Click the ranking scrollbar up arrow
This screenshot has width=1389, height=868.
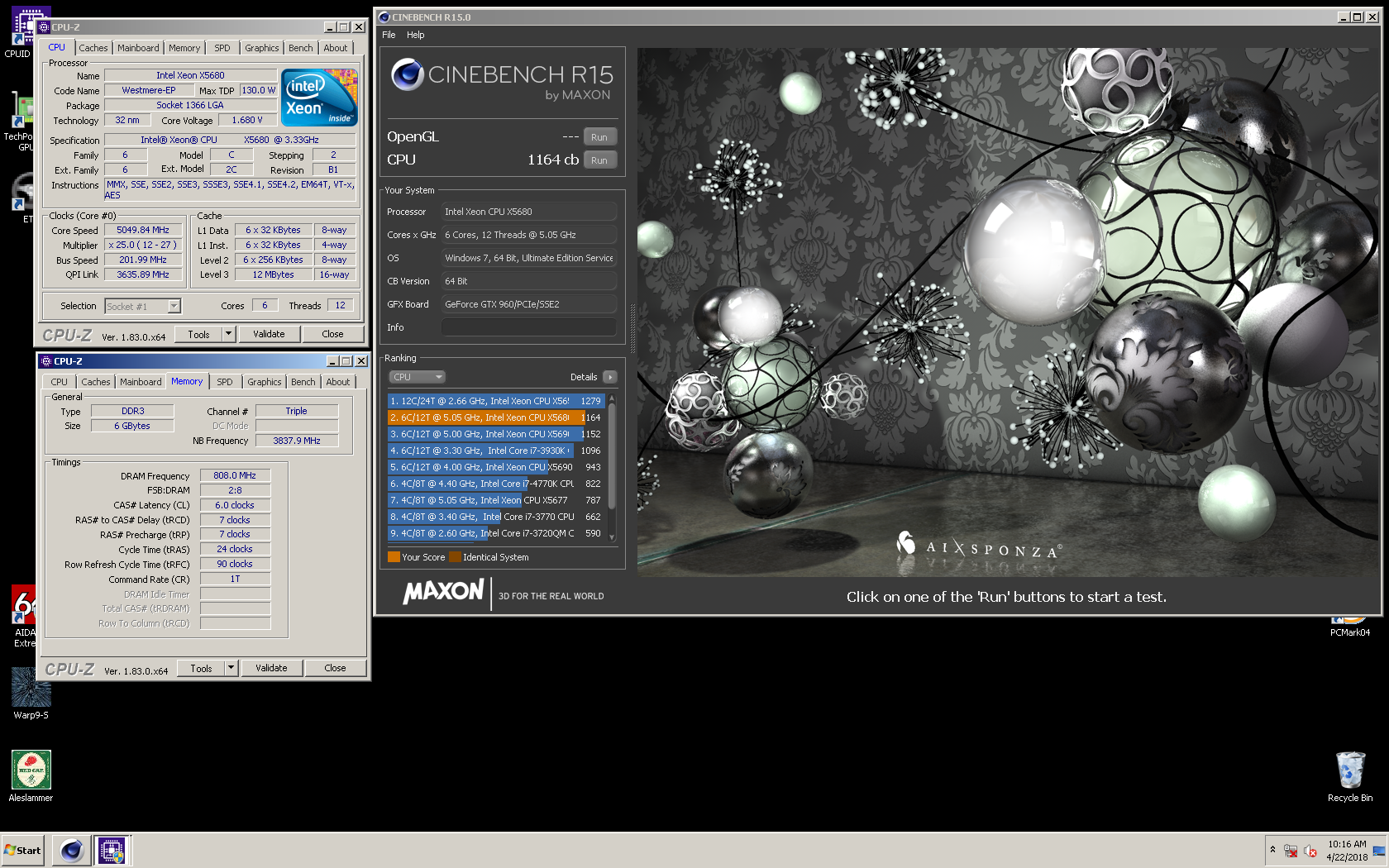pos(612,398)
